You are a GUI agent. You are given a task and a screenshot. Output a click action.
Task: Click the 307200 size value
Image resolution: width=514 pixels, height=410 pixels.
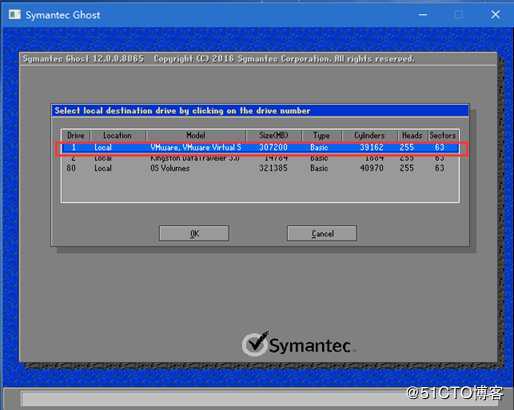point(273,147)
